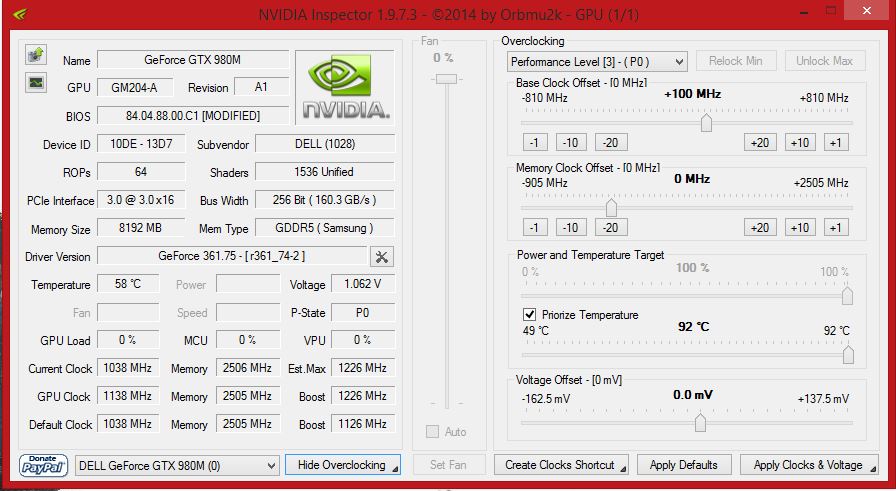
Task: Decrease base clock offset by -10
Action: (x=571, y=142)
